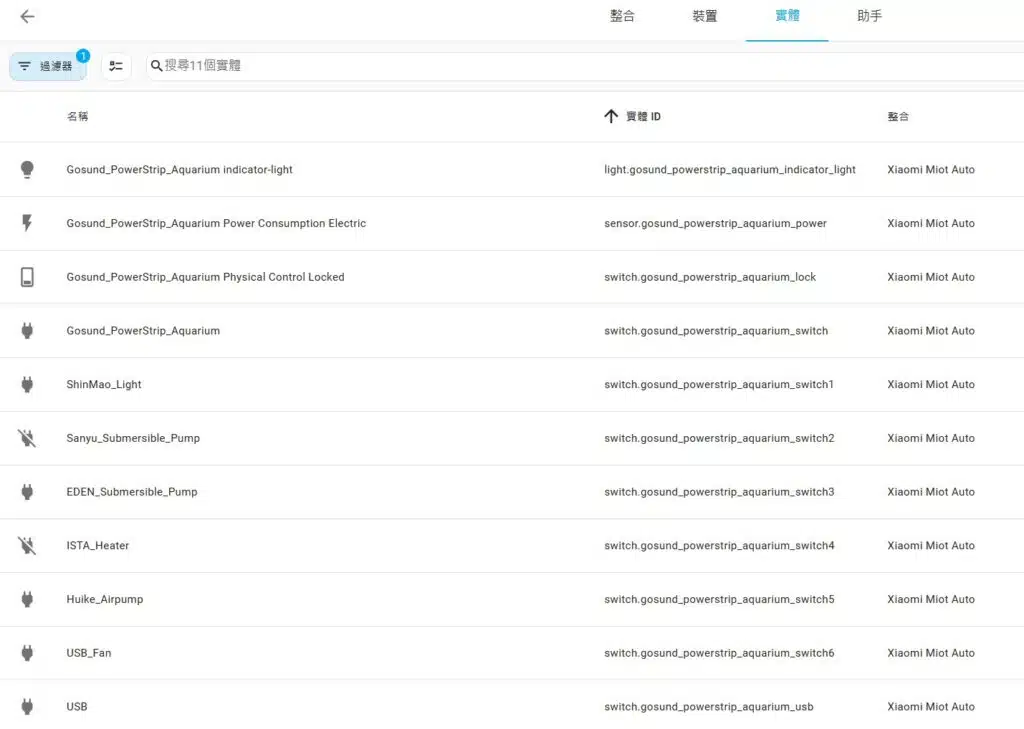
Task: Open Gosund_PowerStrip_Aquarium indicator-light entity
Action: tap(180, 170)
